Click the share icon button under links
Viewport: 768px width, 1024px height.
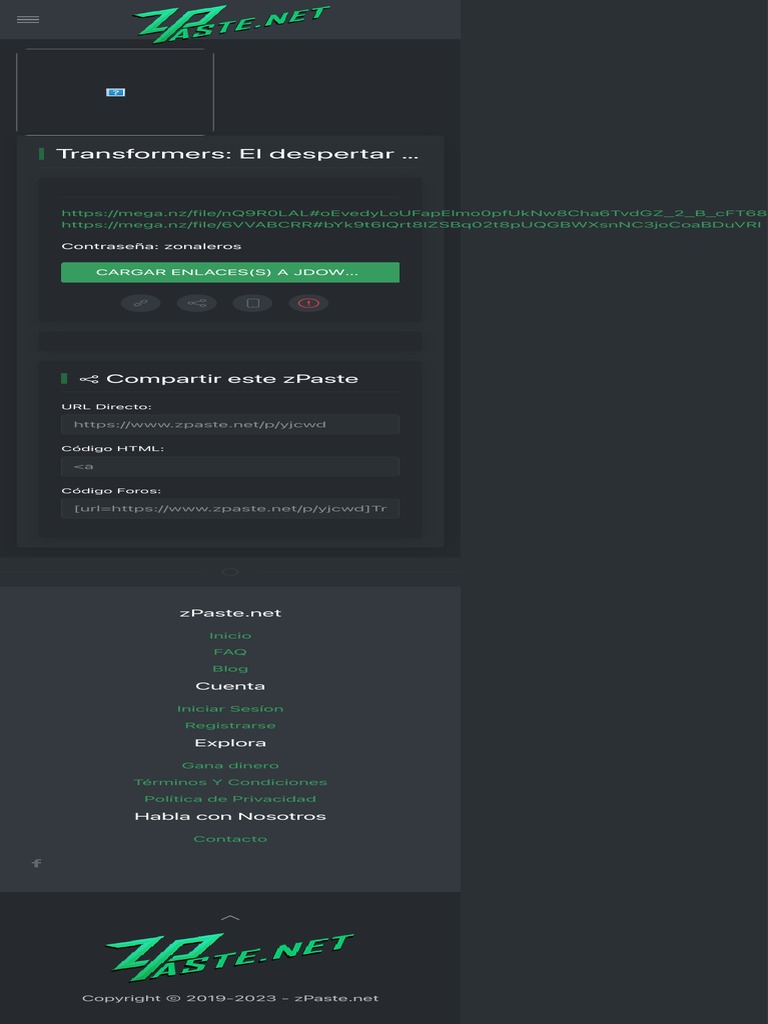197,303
